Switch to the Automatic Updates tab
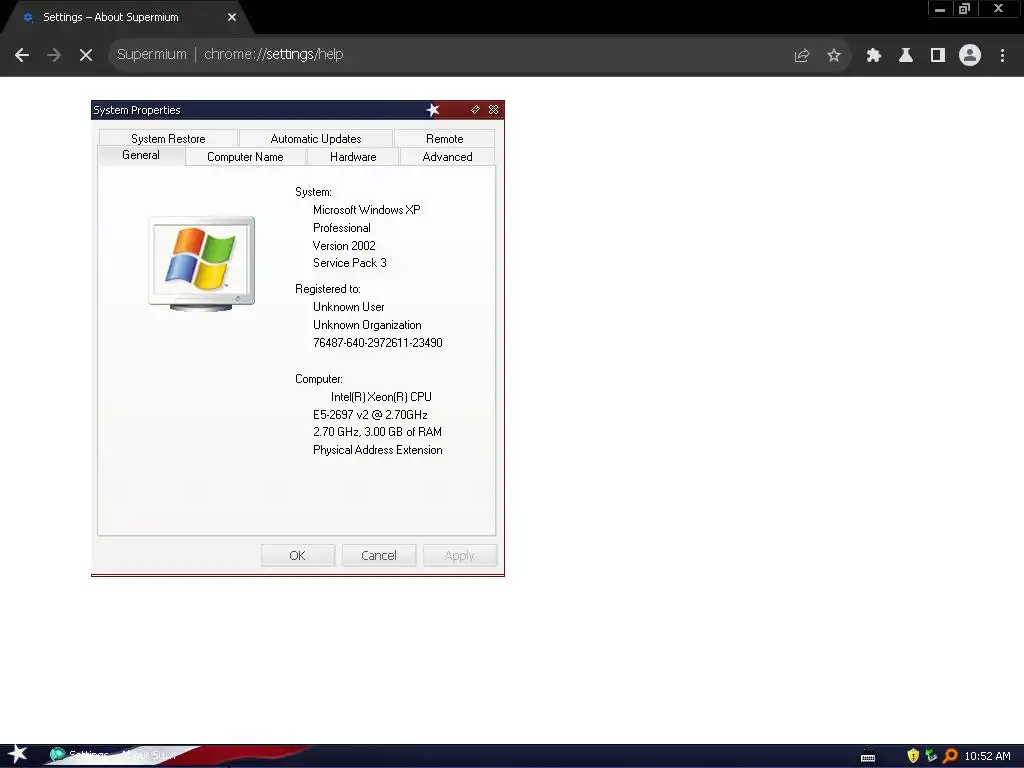This screenshot has height=768, width=1024. 315,138
